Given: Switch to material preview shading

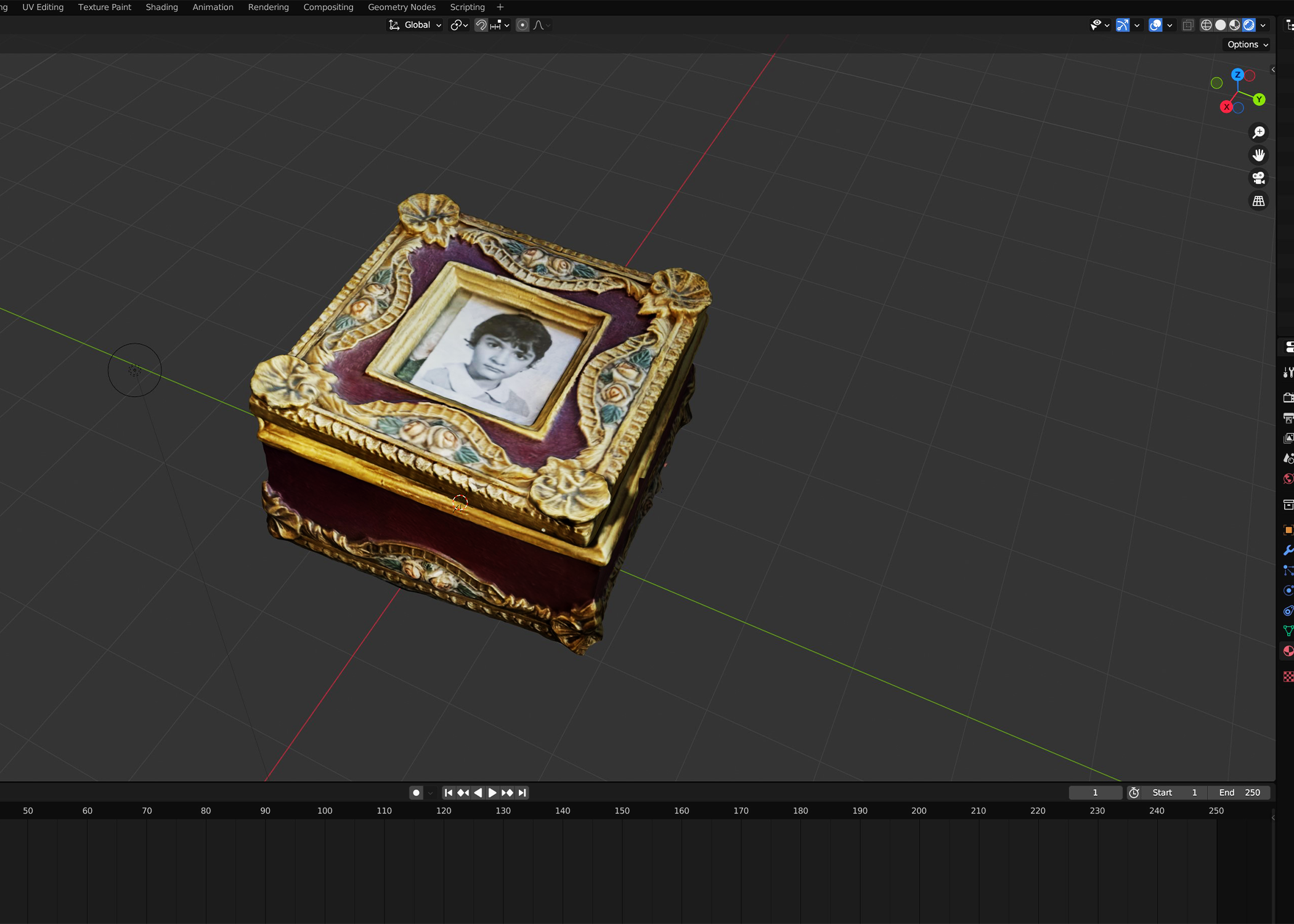Looking at the screenshot, I should pyautogui.click(x=1234, y=25).
